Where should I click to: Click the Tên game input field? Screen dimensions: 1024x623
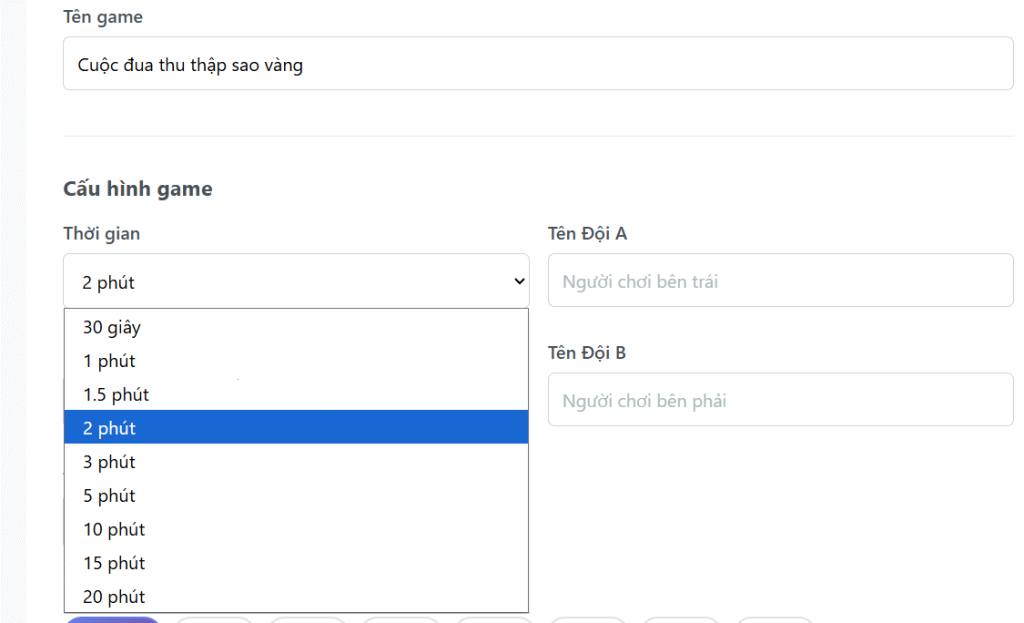pos(538,63)
